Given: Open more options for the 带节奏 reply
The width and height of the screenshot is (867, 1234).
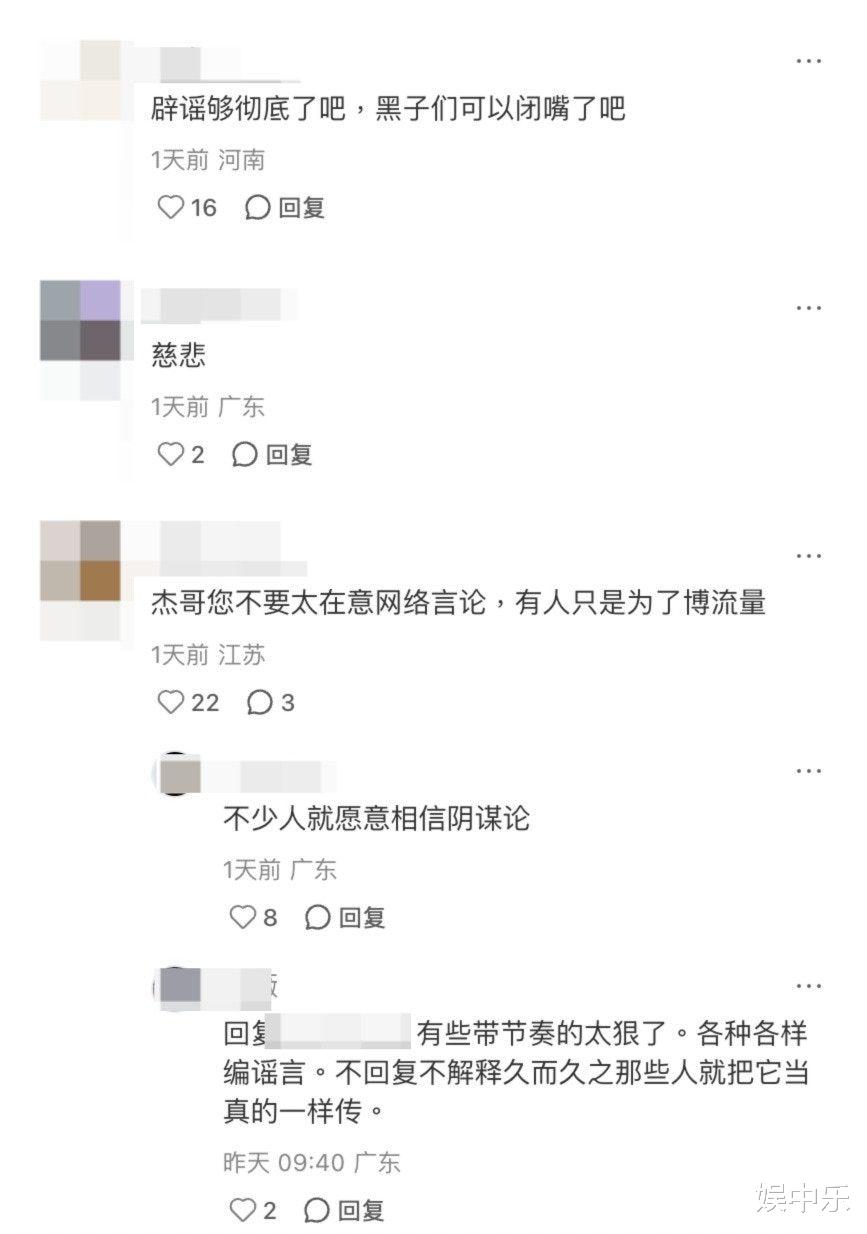Looking at the screenshot, I should coord(808,986).
